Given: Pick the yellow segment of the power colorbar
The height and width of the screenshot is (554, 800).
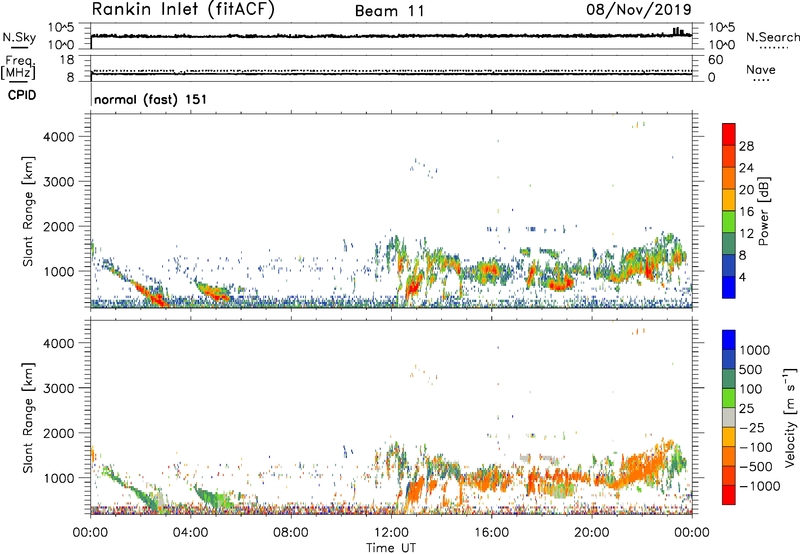Looking at the screenshot, I should pyautogui.click(x=729, y=200).
